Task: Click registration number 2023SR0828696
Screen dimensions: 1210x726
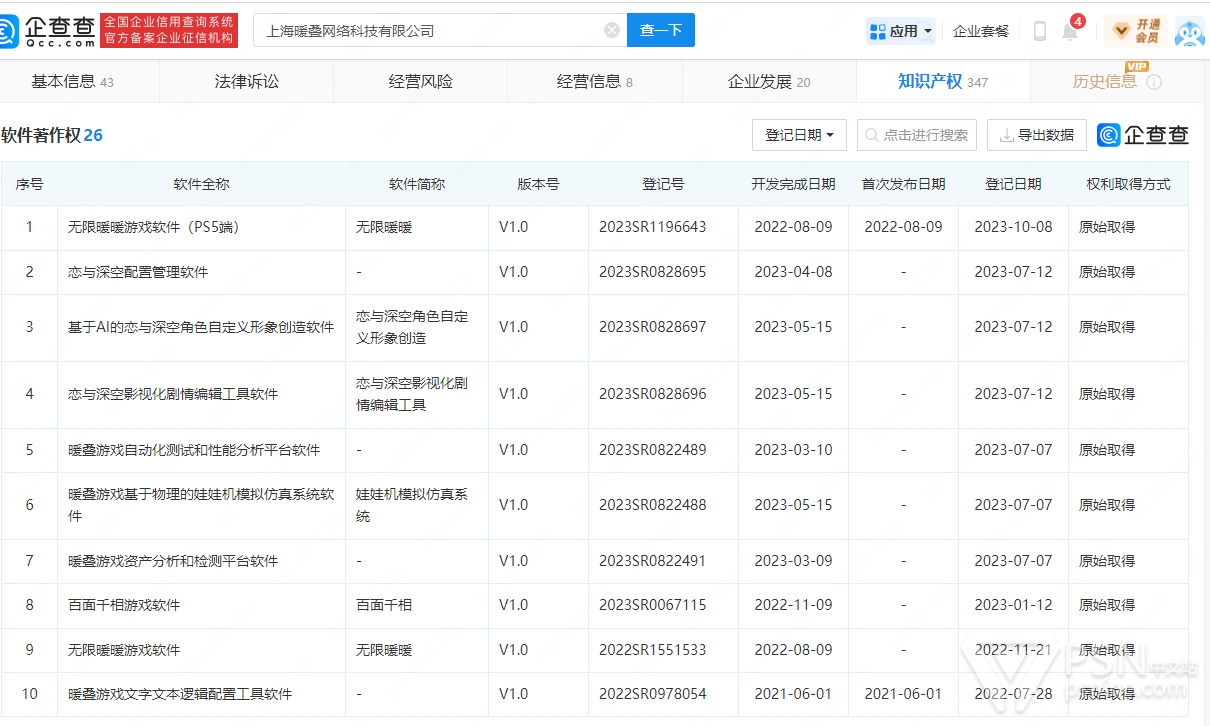Action: (653, 394)
